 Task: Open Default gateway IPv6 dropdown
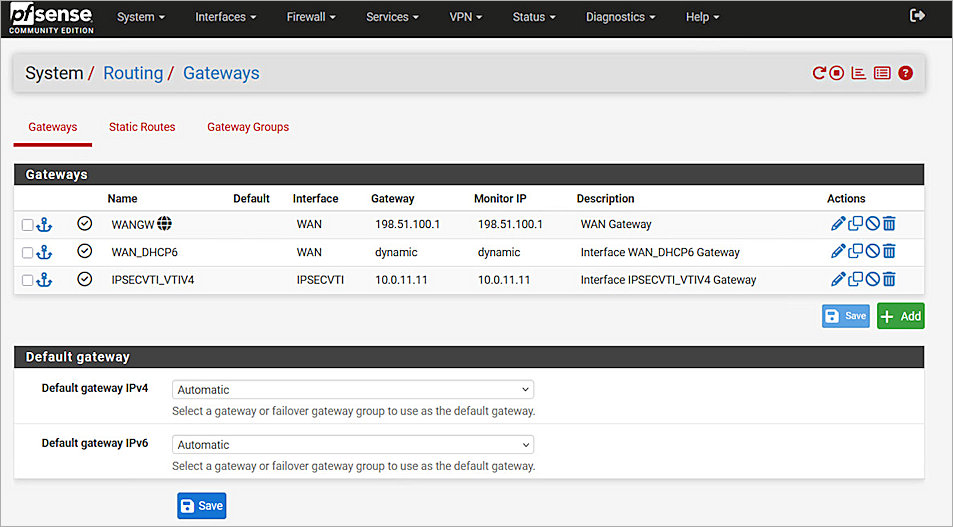[353, 445]
